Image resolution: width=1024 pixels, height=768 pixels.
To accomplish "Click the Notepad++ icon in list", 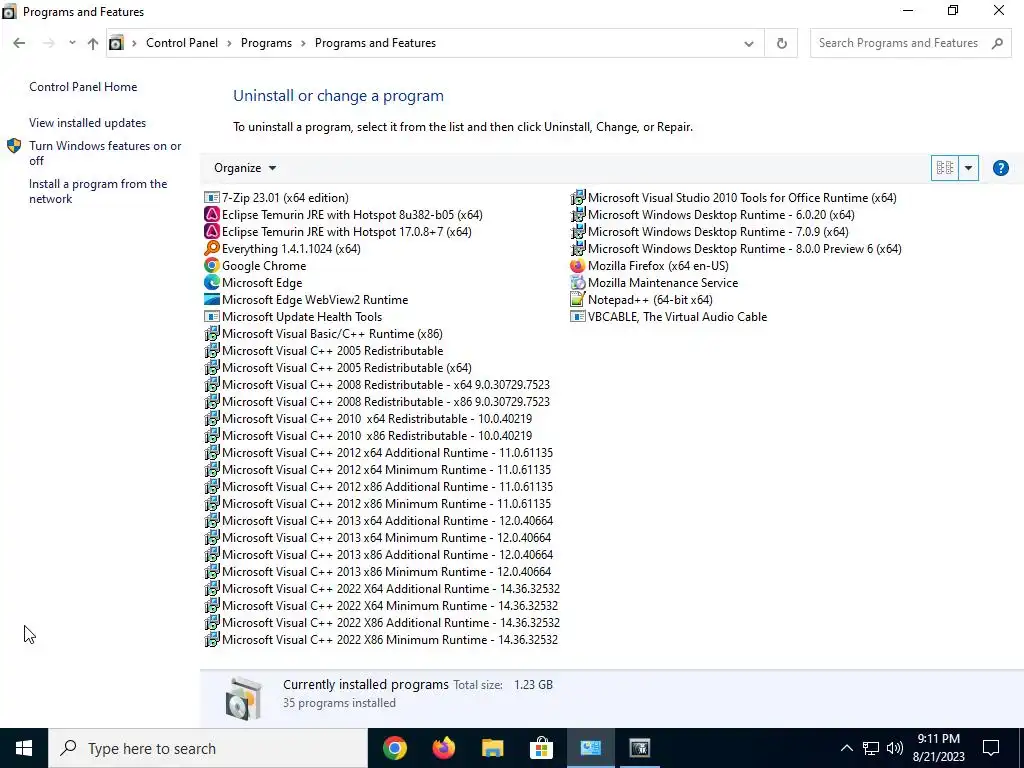I will click(577, 299).
